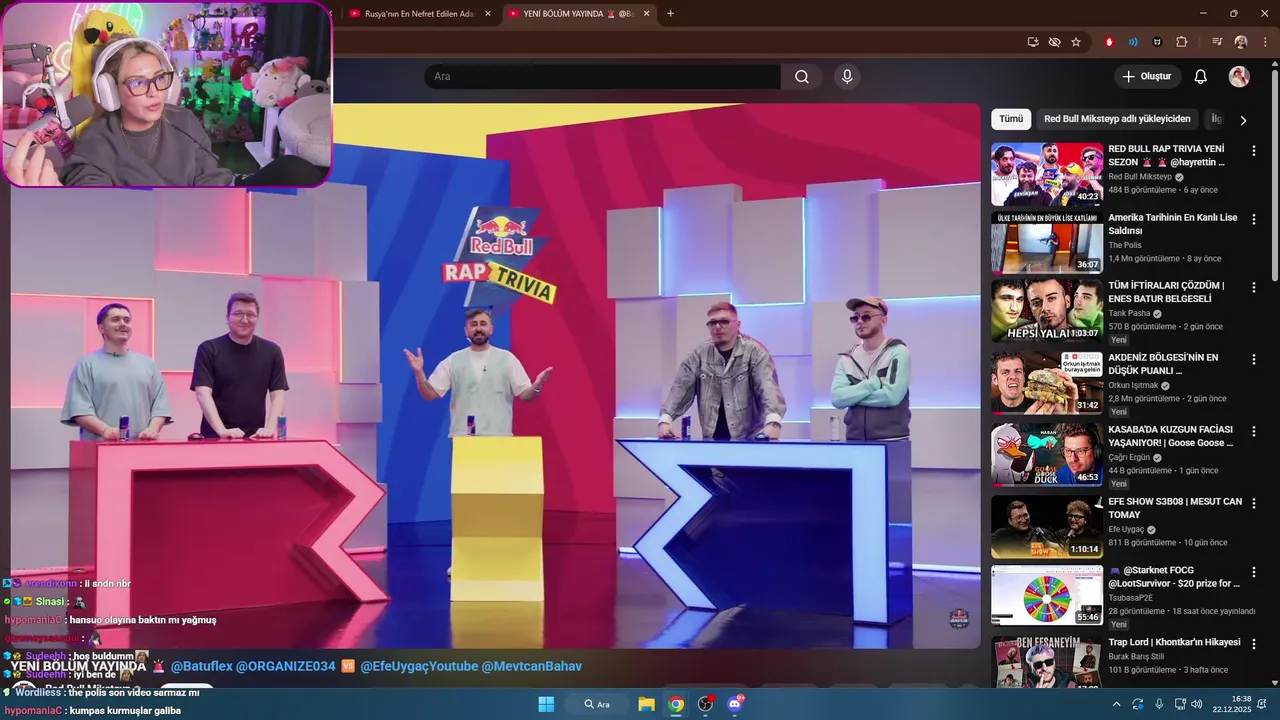1280x720 pixels.
Task: Close the Rusya'nın En Nefret Edilen tab
Action: [488, 14]
